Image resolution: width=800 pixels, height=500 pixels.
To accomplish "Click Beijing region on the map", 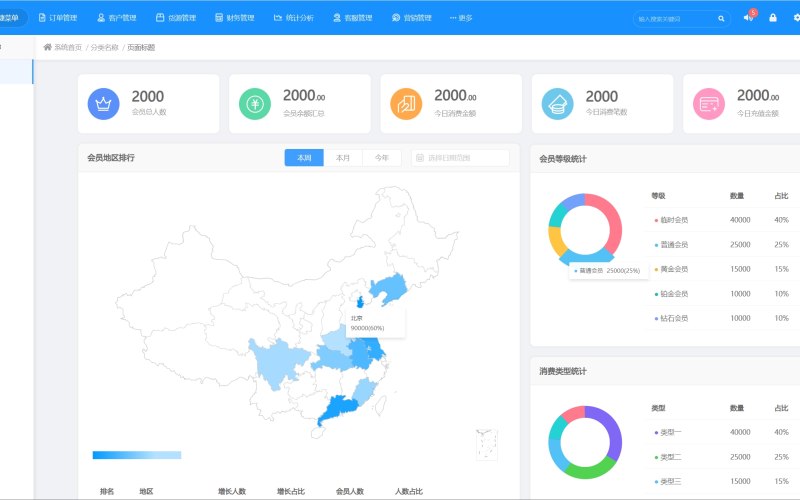I will click(360, 302).
